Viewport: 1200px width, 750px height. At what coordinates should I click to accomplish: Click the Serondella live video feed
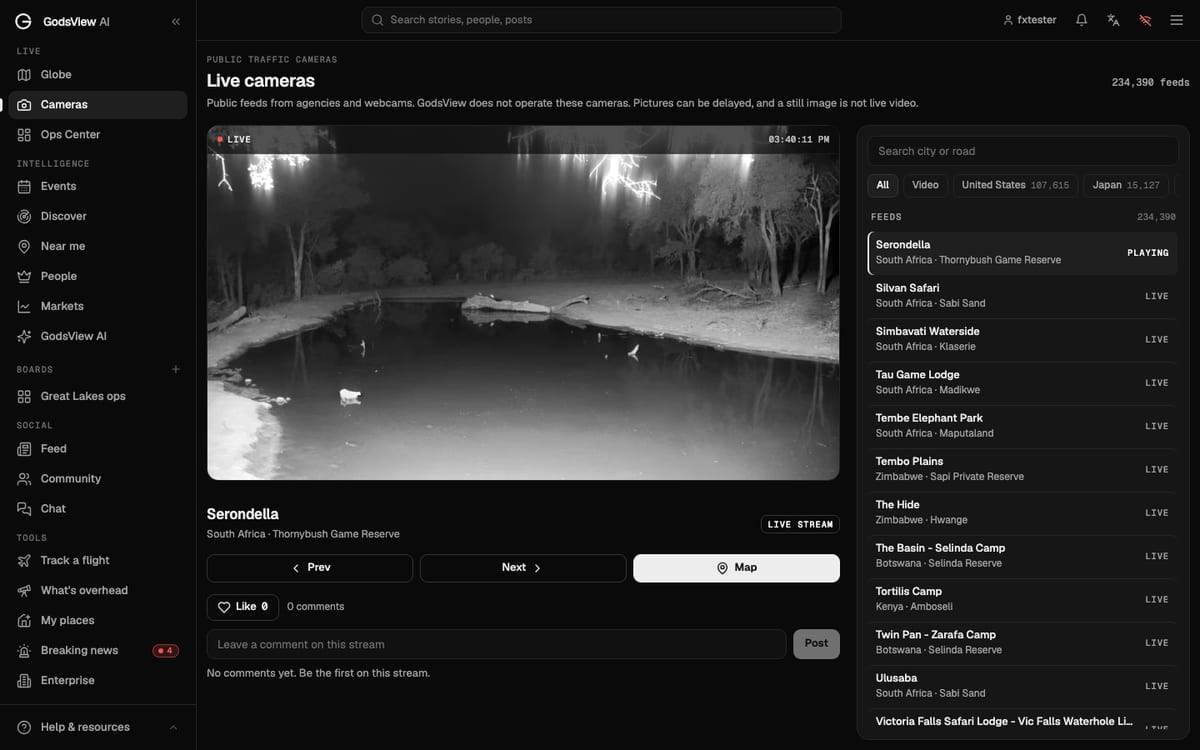(x=523, y=303)
